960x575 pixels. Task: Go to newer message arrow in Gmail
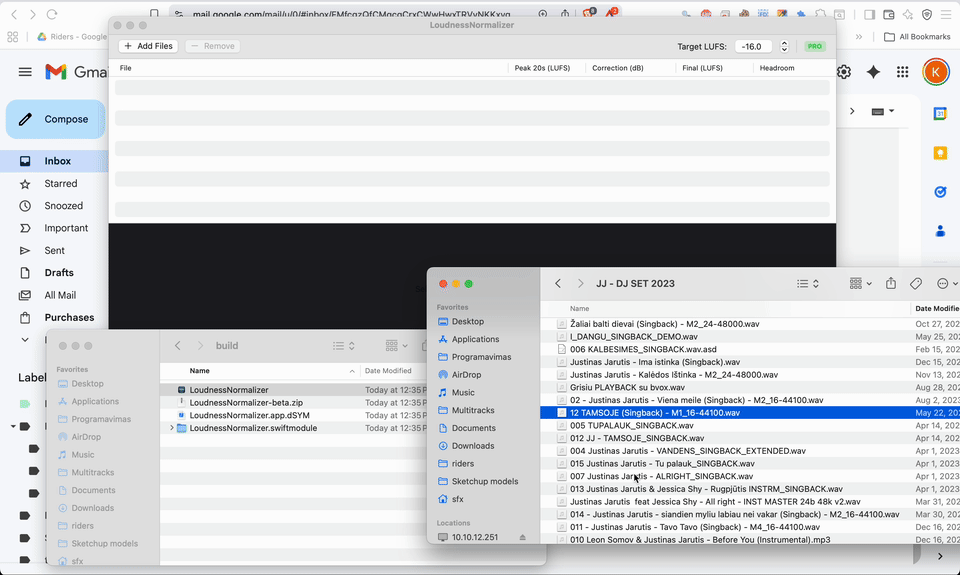pyautogui.click(x=852, y=111)
